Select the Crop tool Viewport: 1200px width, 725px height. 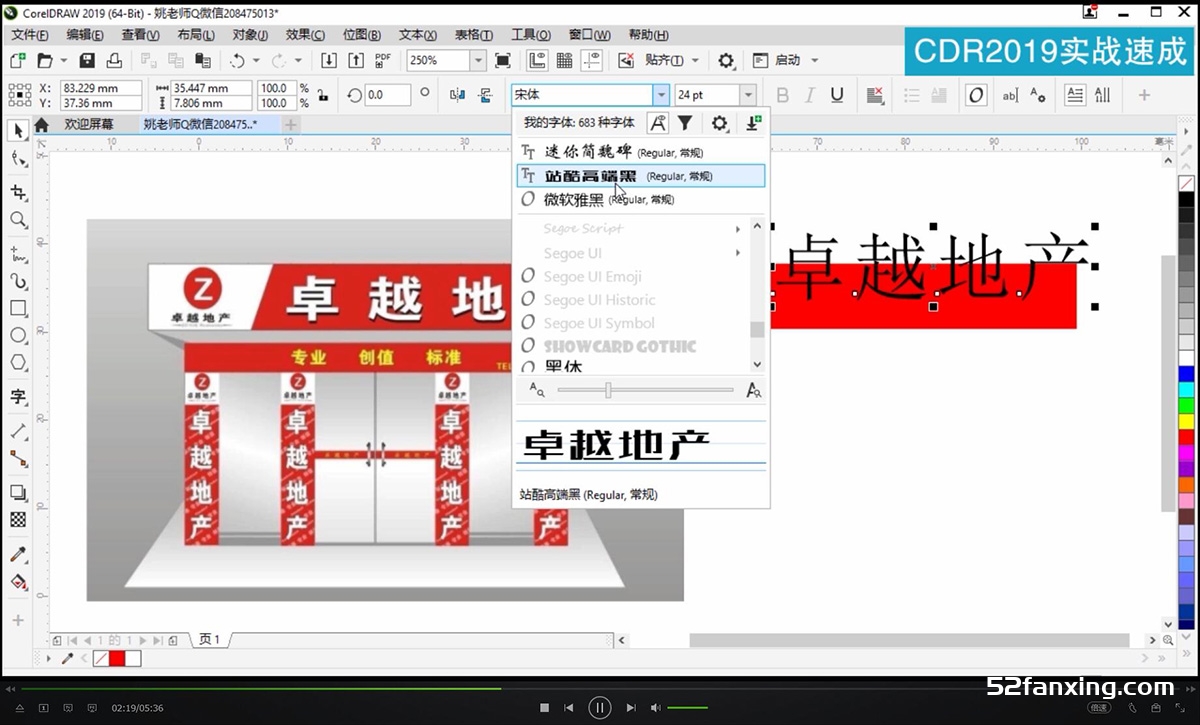pos(18,192)
